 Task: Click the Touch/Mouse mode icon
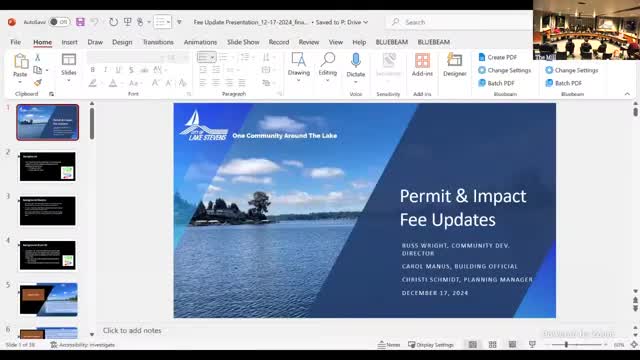tap(140, 22)
